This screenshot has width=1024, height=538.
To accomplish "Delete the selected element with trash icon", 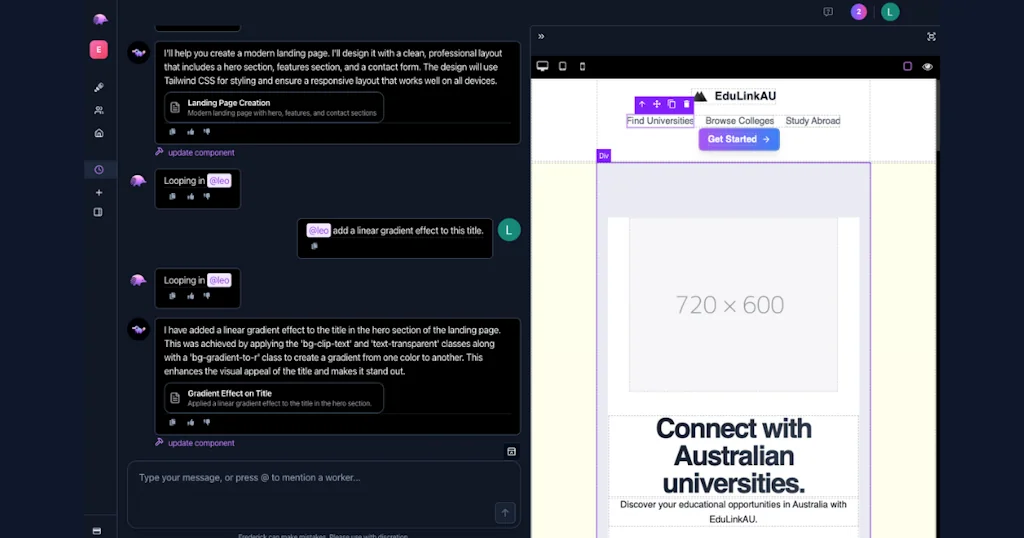I will (686, 104).
